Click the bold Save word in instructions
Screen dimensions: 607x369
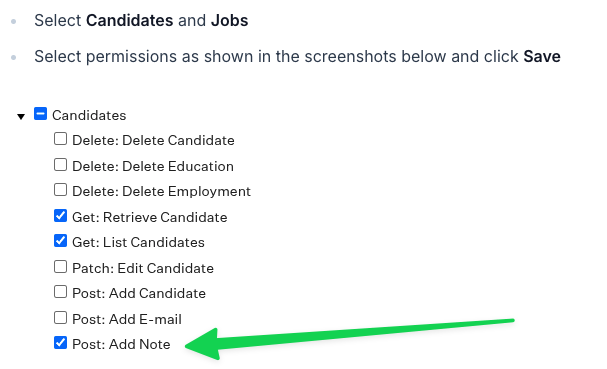[542, 57]
